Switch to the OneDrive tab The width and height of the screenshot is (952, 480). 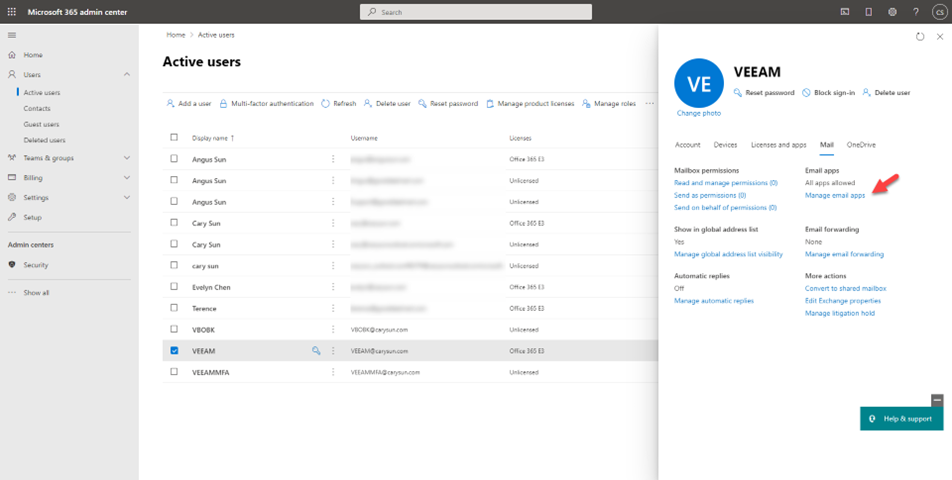[x=861, y=145]
